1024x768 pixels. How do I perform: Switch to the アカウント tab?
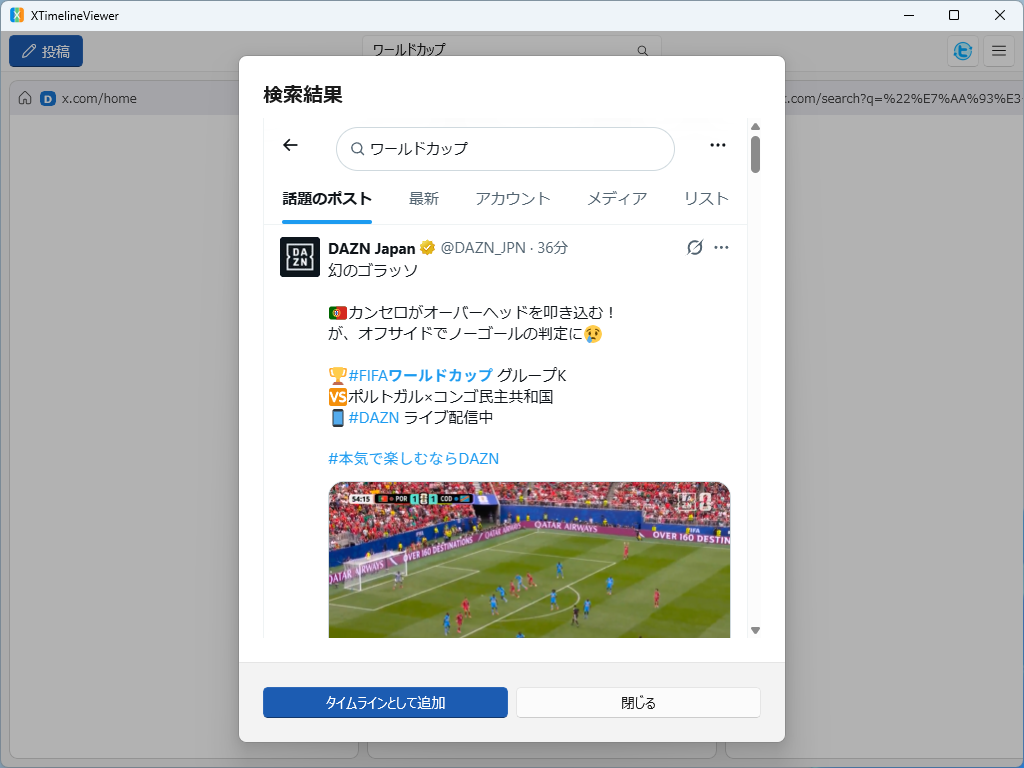[513, 199]
